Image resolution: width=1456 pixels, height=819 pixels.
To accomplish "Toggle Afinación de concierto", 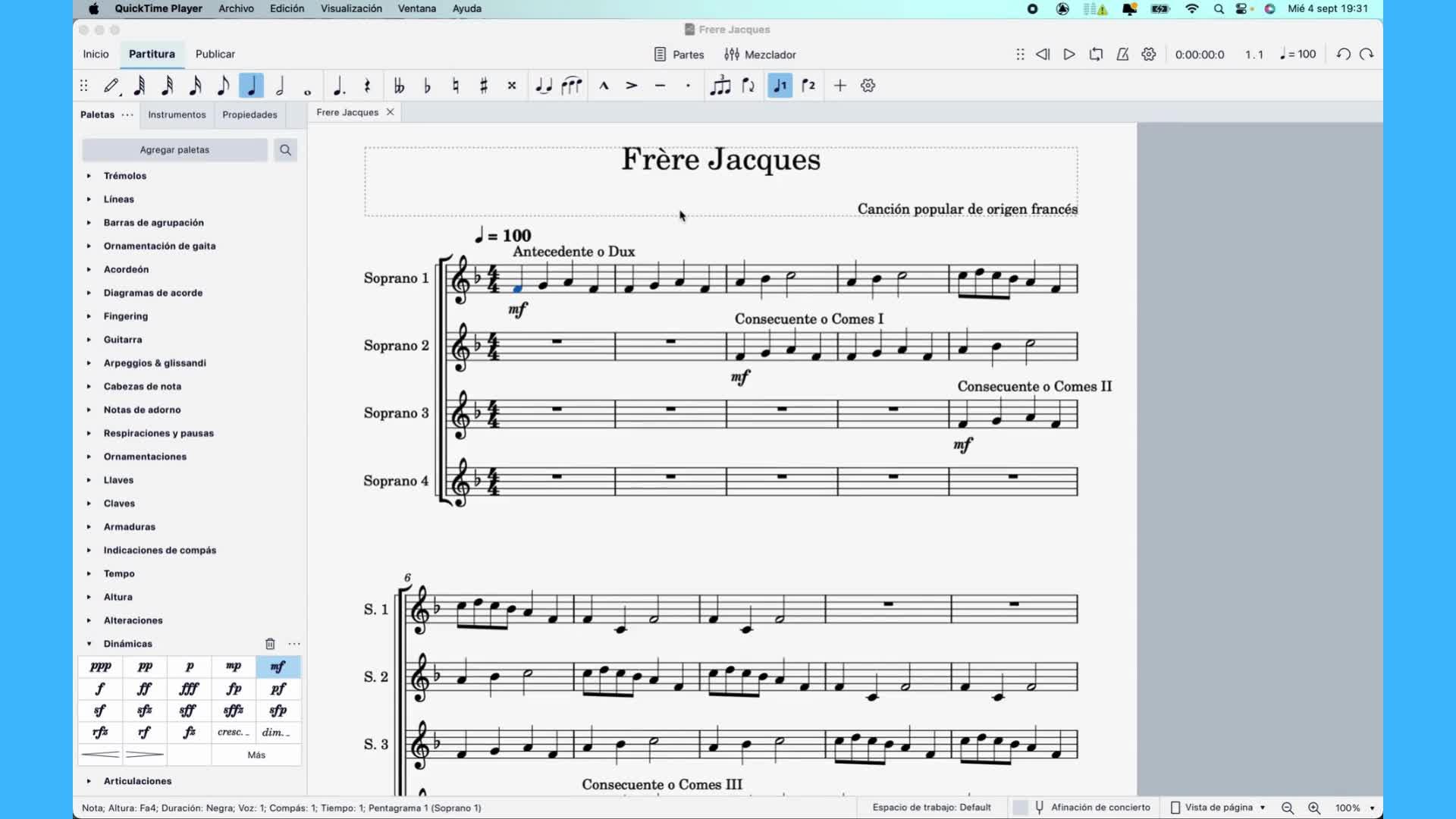I will pos(1092,808).
